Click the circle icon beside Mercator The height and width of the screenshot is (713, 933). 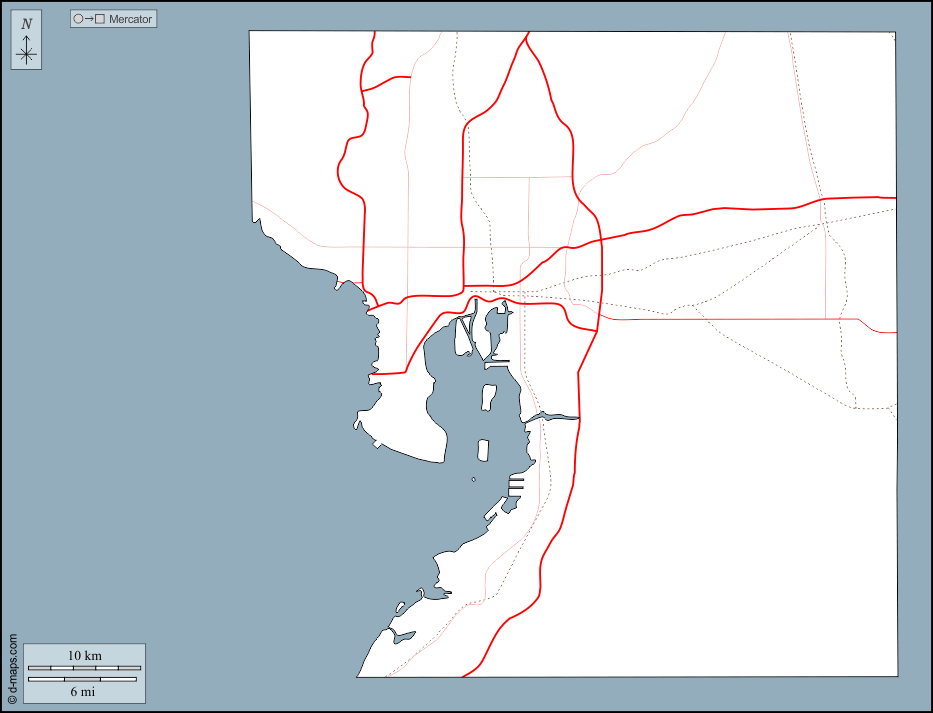[78, 19]
